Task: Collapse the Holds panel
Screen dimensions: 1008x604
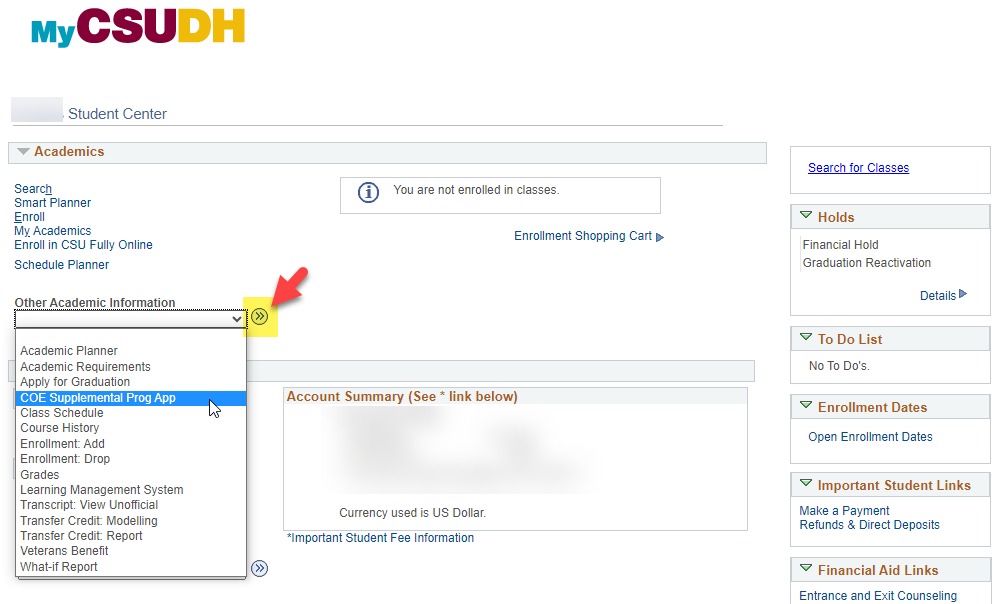Action: point(806,215)
